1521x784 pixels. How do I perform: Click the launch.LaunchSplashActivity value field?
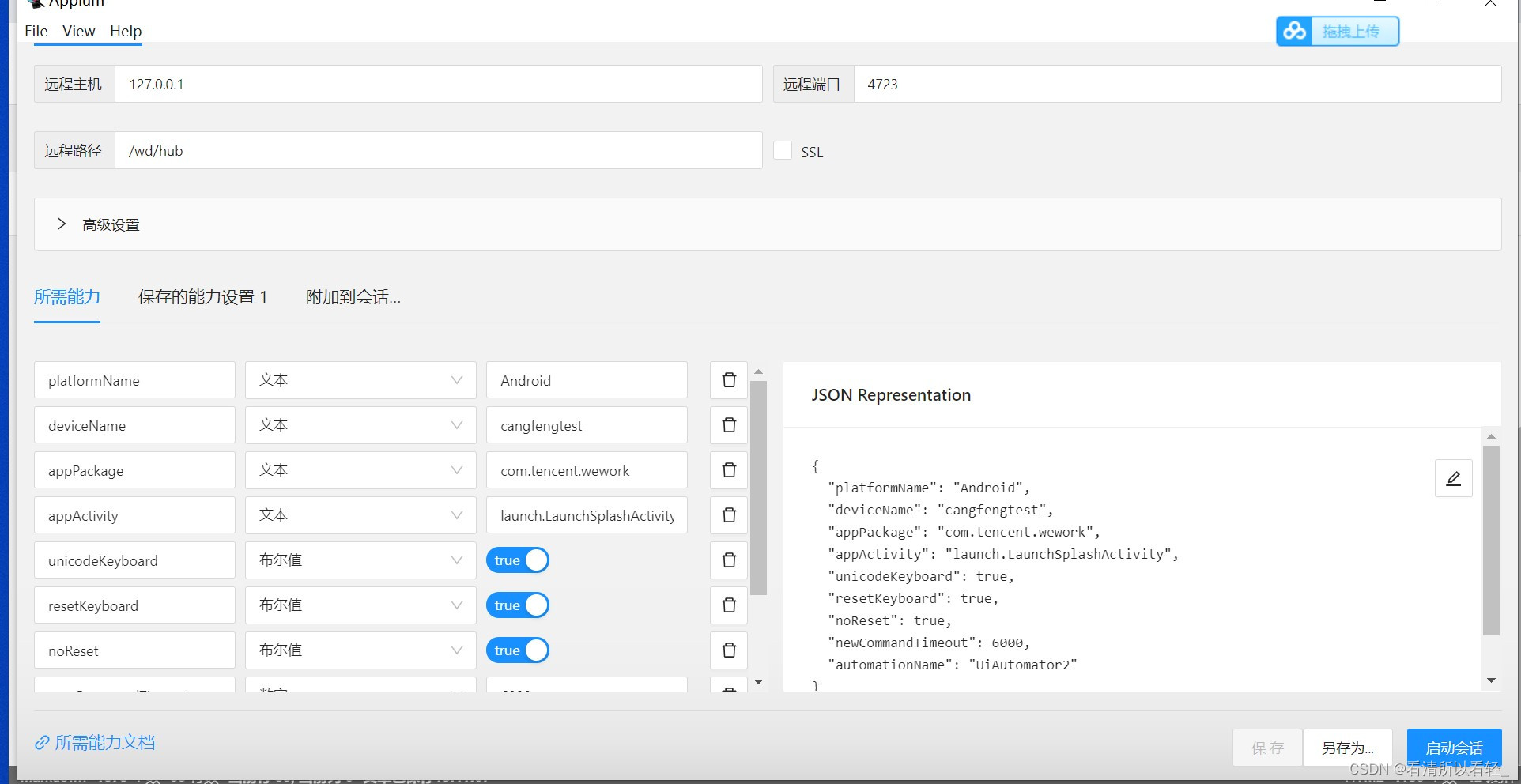pyautogui.click(x=587, y=515)
